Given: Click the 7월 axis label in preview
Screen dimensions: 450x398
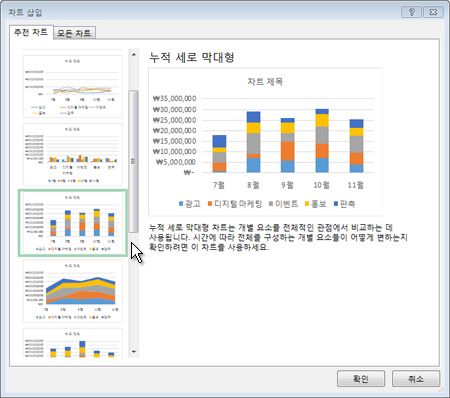Looking at the screenshot, I should (219, 185).
